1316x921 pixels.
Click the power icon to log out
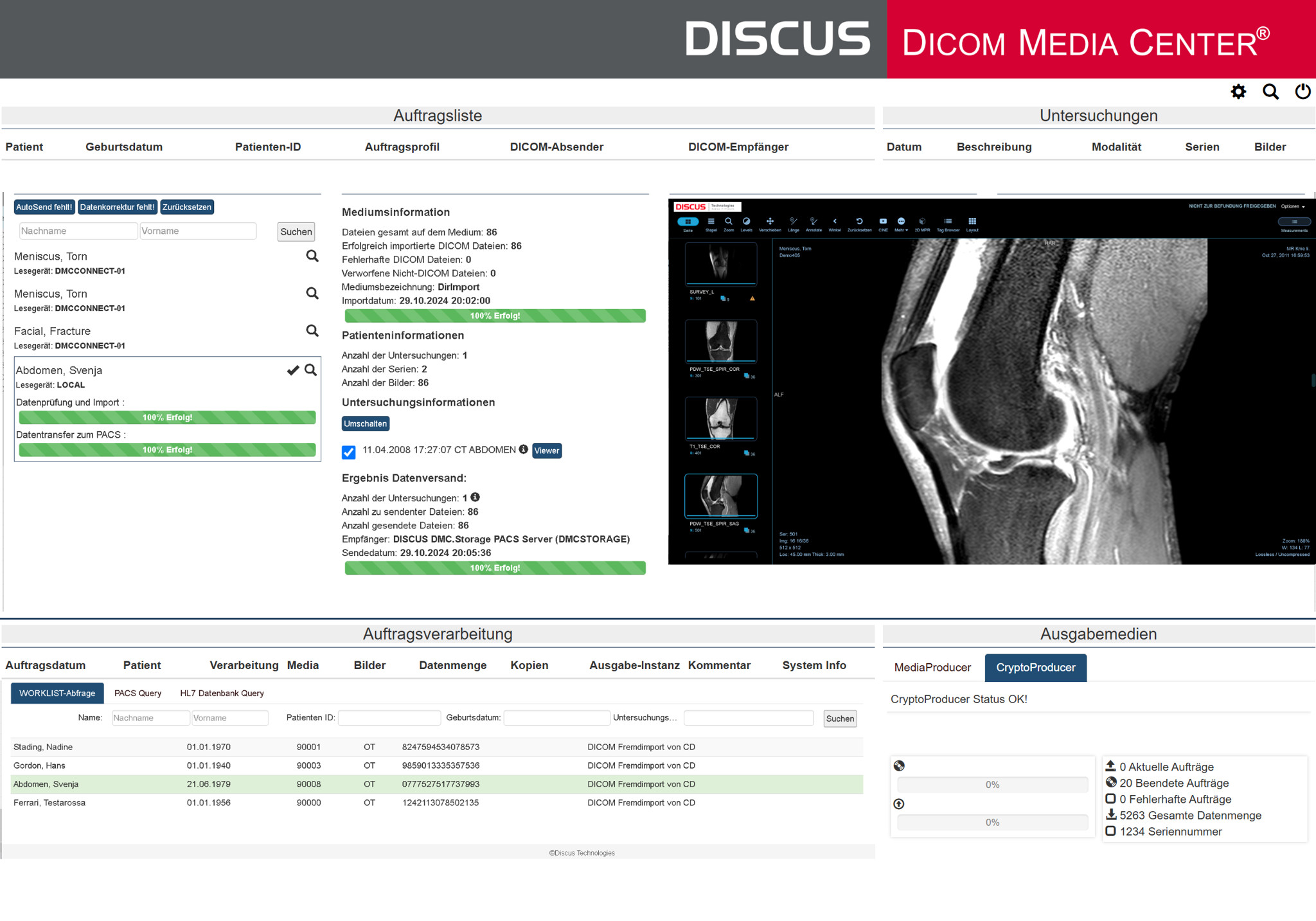coord(1303,92)
